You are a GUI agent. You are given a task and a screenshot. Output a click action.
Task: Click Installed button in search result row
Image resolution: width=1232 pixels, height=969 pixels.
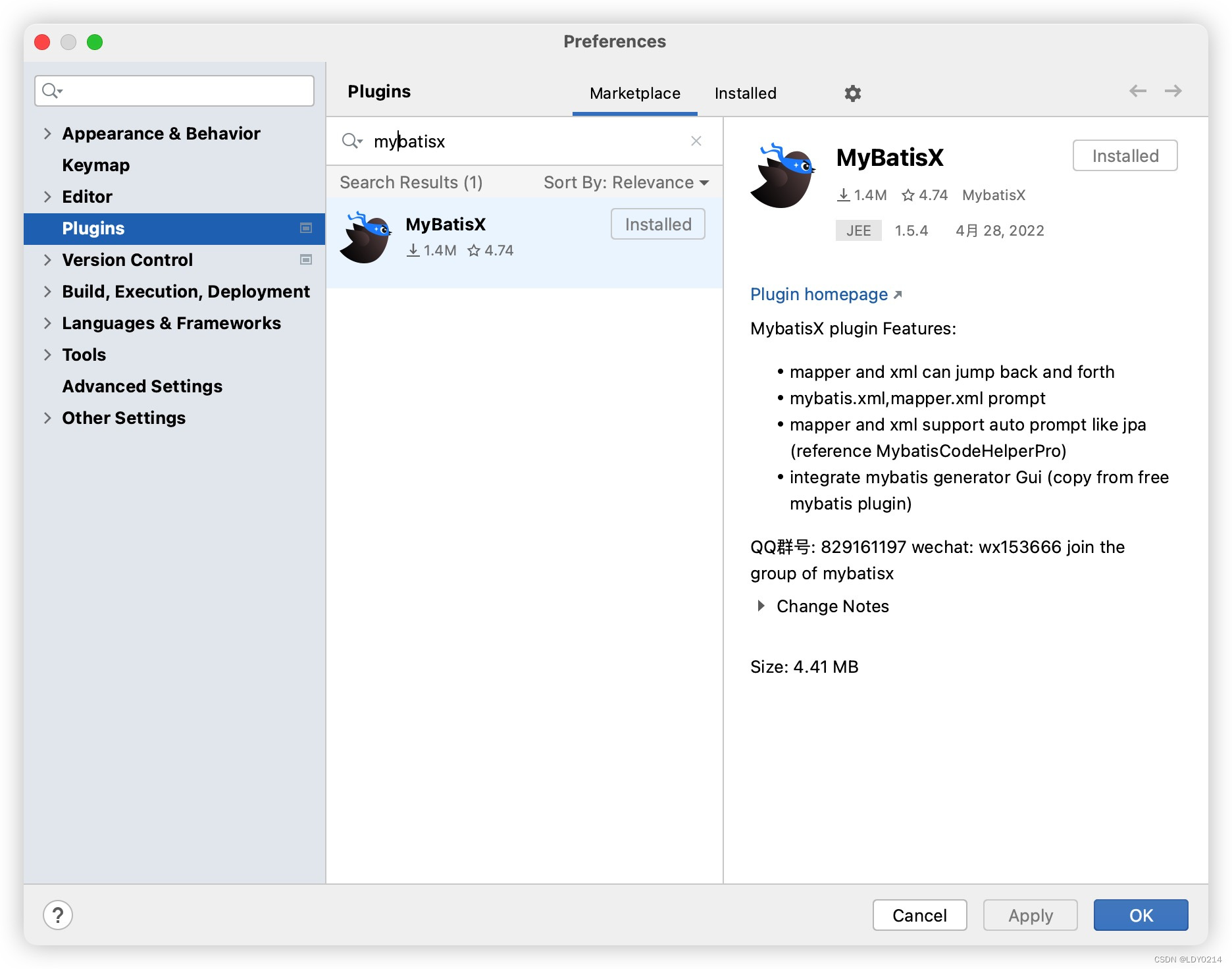(x=658, y=224)
